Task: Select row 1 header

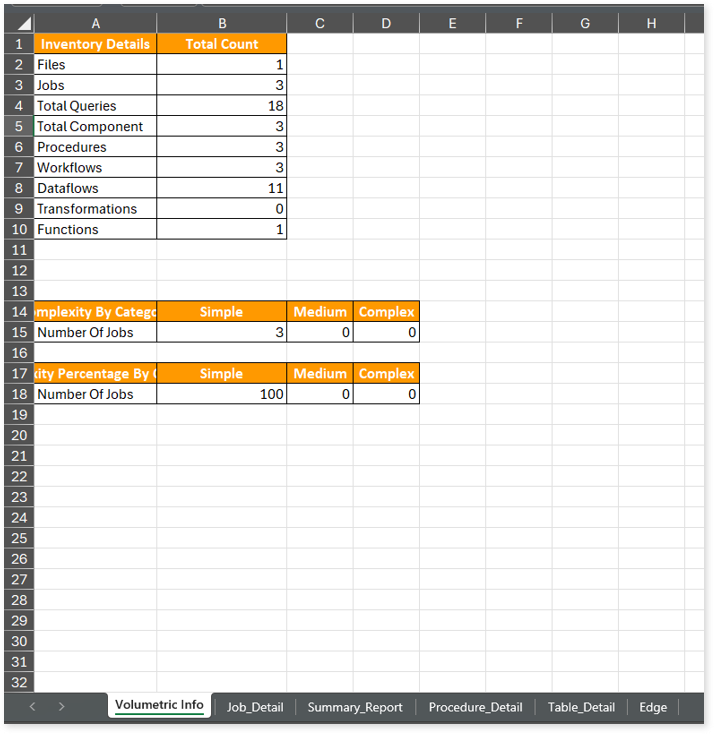Action: click(18, 44)
